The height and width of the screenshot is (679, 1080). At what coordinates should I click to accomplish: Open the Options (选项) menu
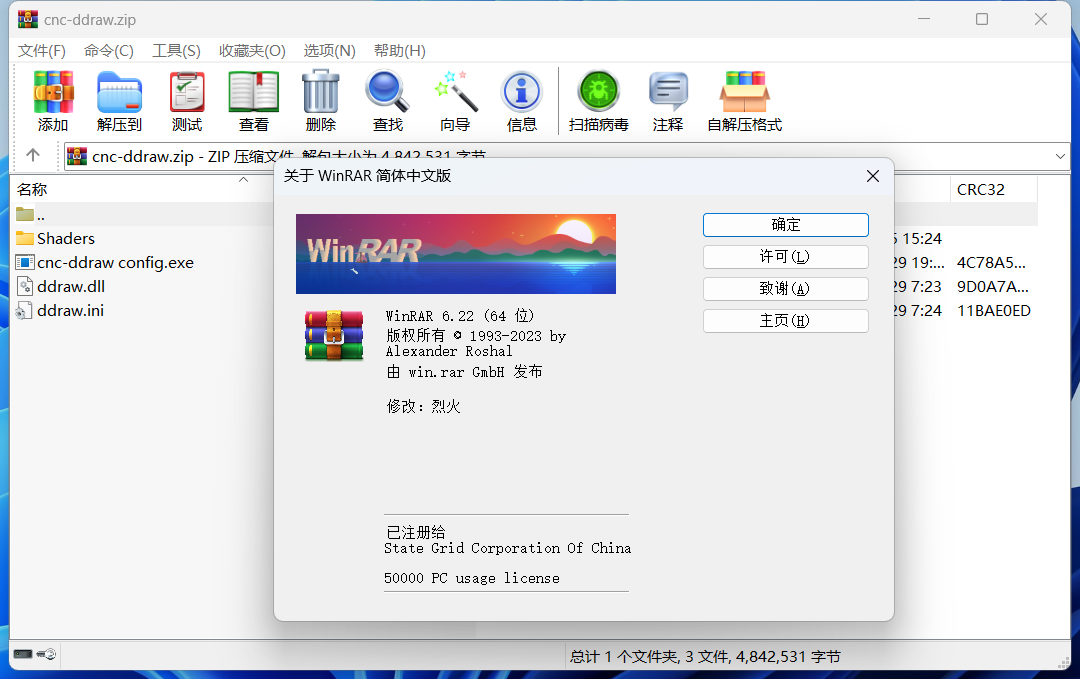pyautogui.click(x=329, y=51)
